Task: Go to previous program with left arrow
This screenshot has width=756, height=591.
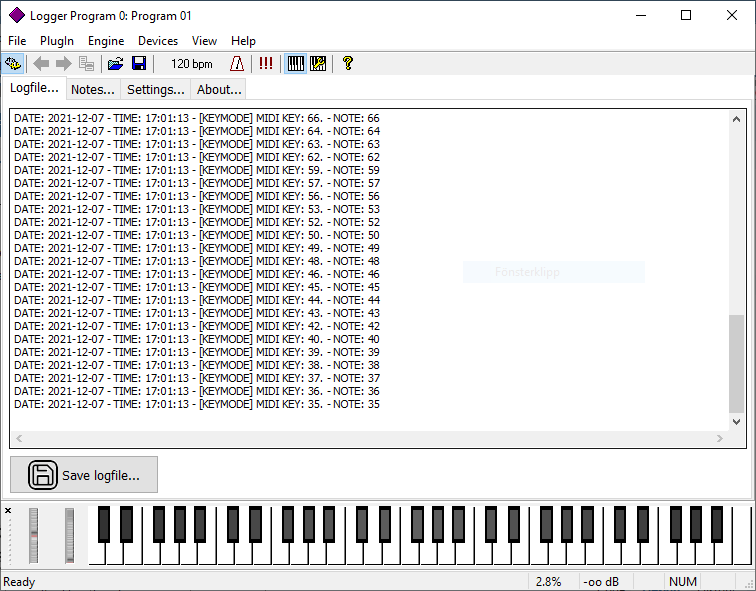Action: (x=41, y=64)
